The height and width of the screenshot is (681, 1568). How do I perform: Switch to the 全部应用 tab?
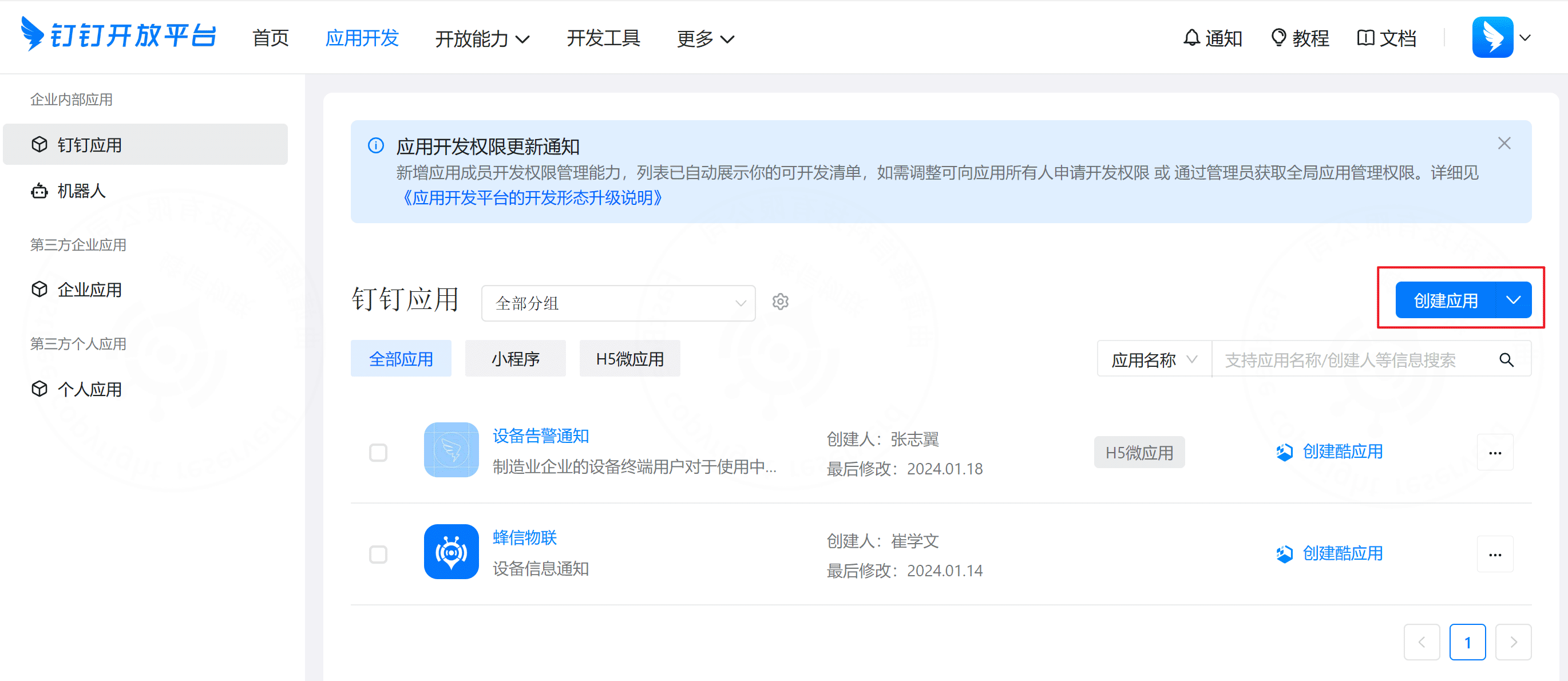point(401,358)
